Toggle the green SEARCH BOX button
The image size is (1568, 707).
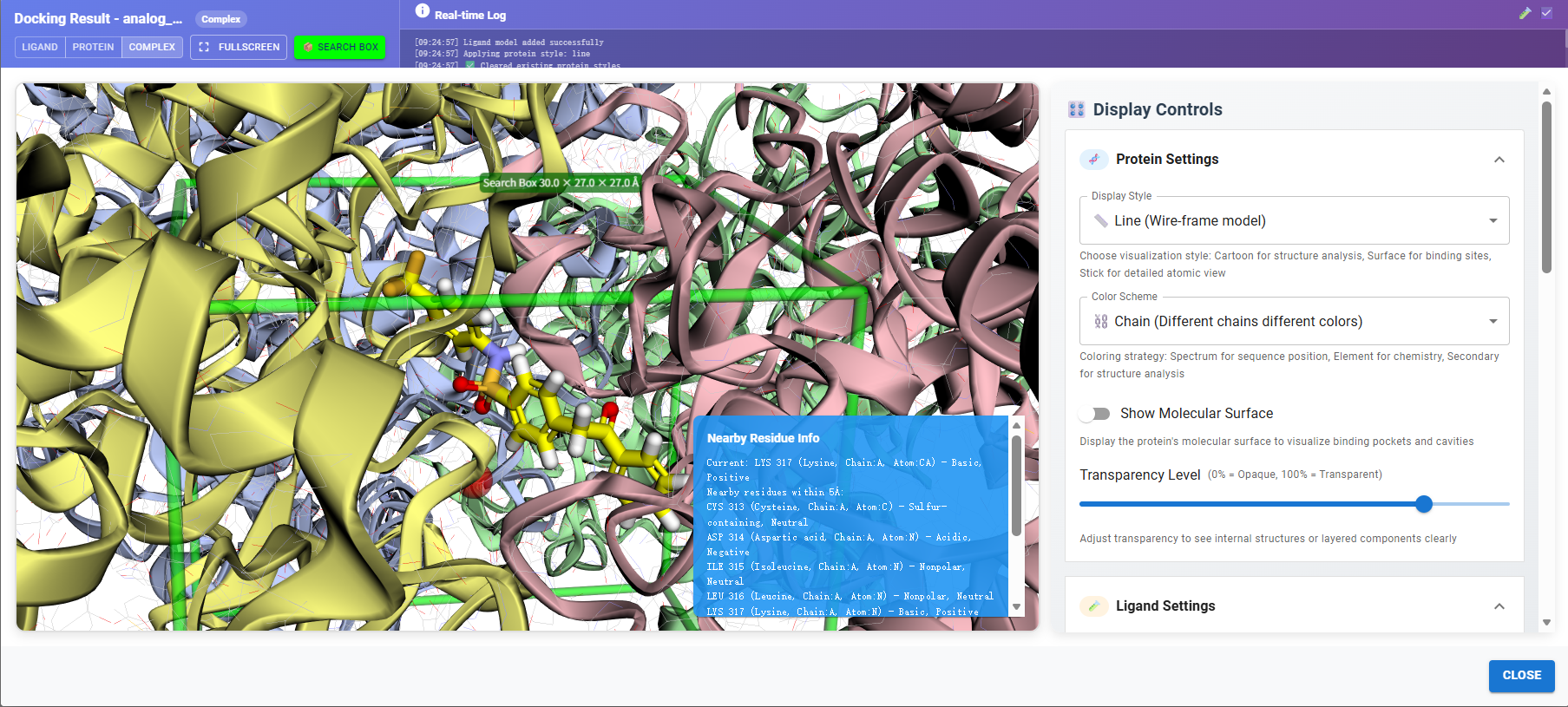(x=340, y=47)
